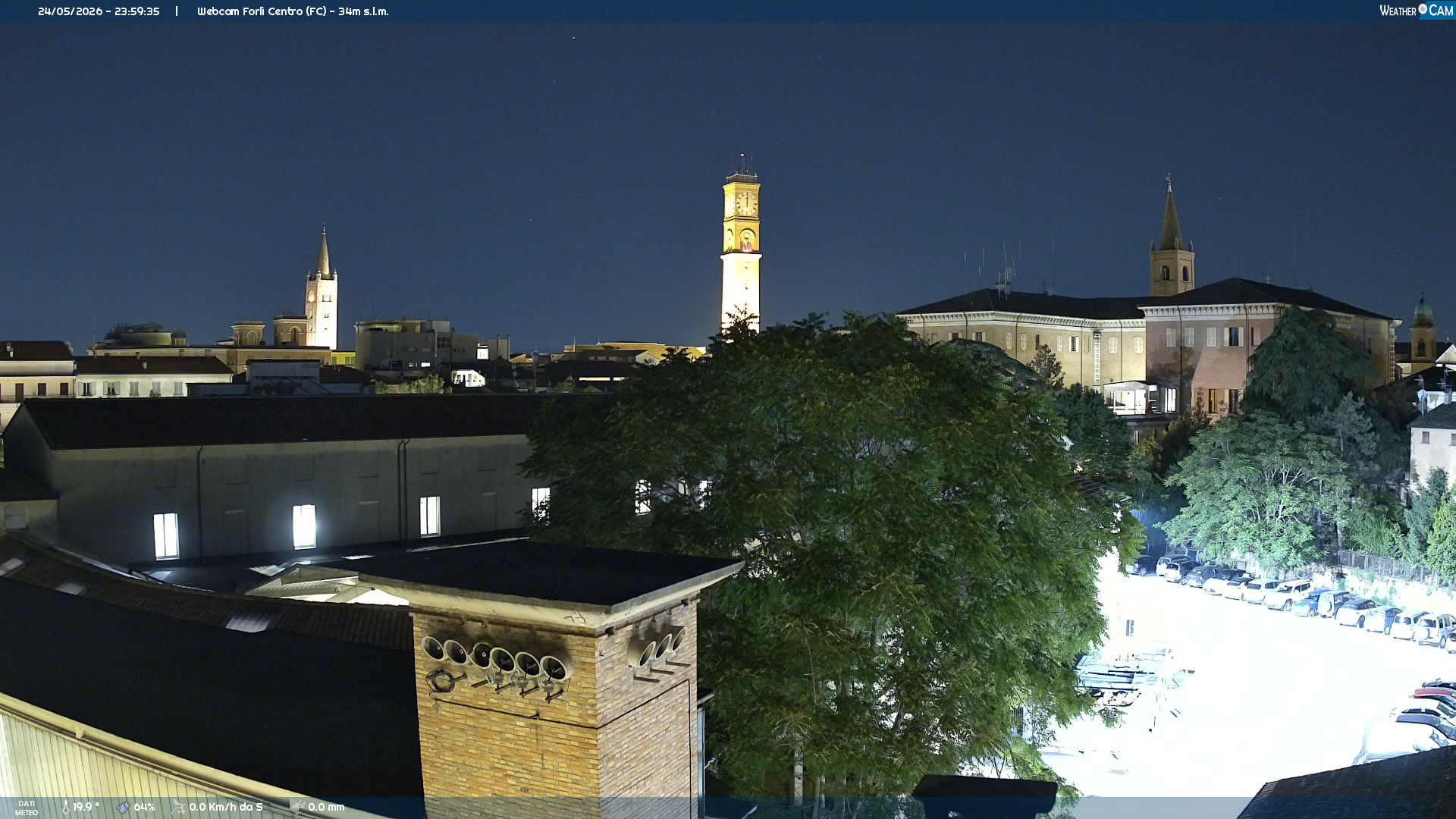Click the DATI METEO label
Screen dimensions: 1456x819
[x=27, y=808]
